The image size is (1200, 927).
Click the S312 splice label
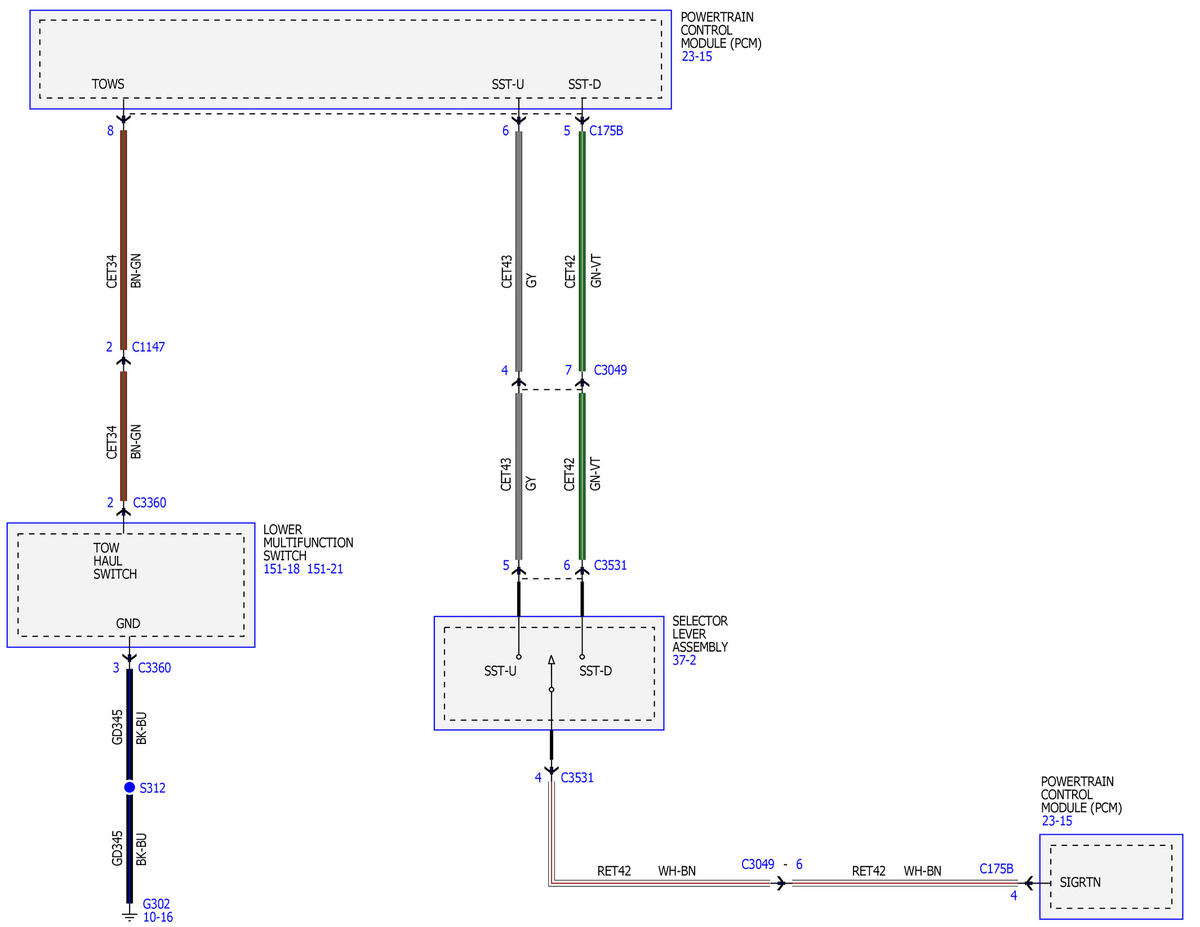point(153,788)
